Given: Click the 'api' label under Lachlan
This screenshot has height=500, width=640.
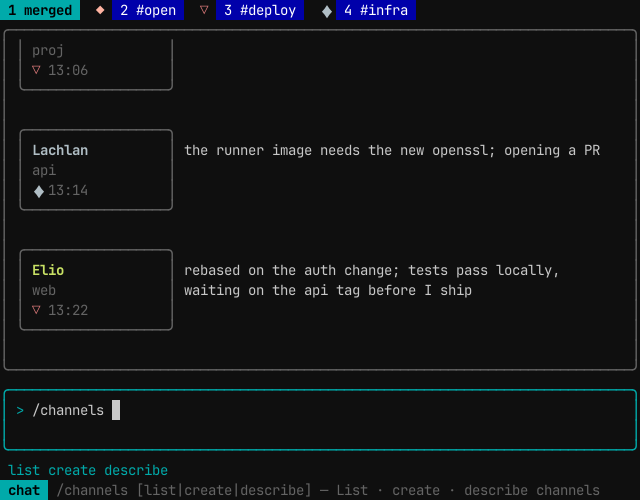Looking at the screenshot, I should tap(44, 170).
